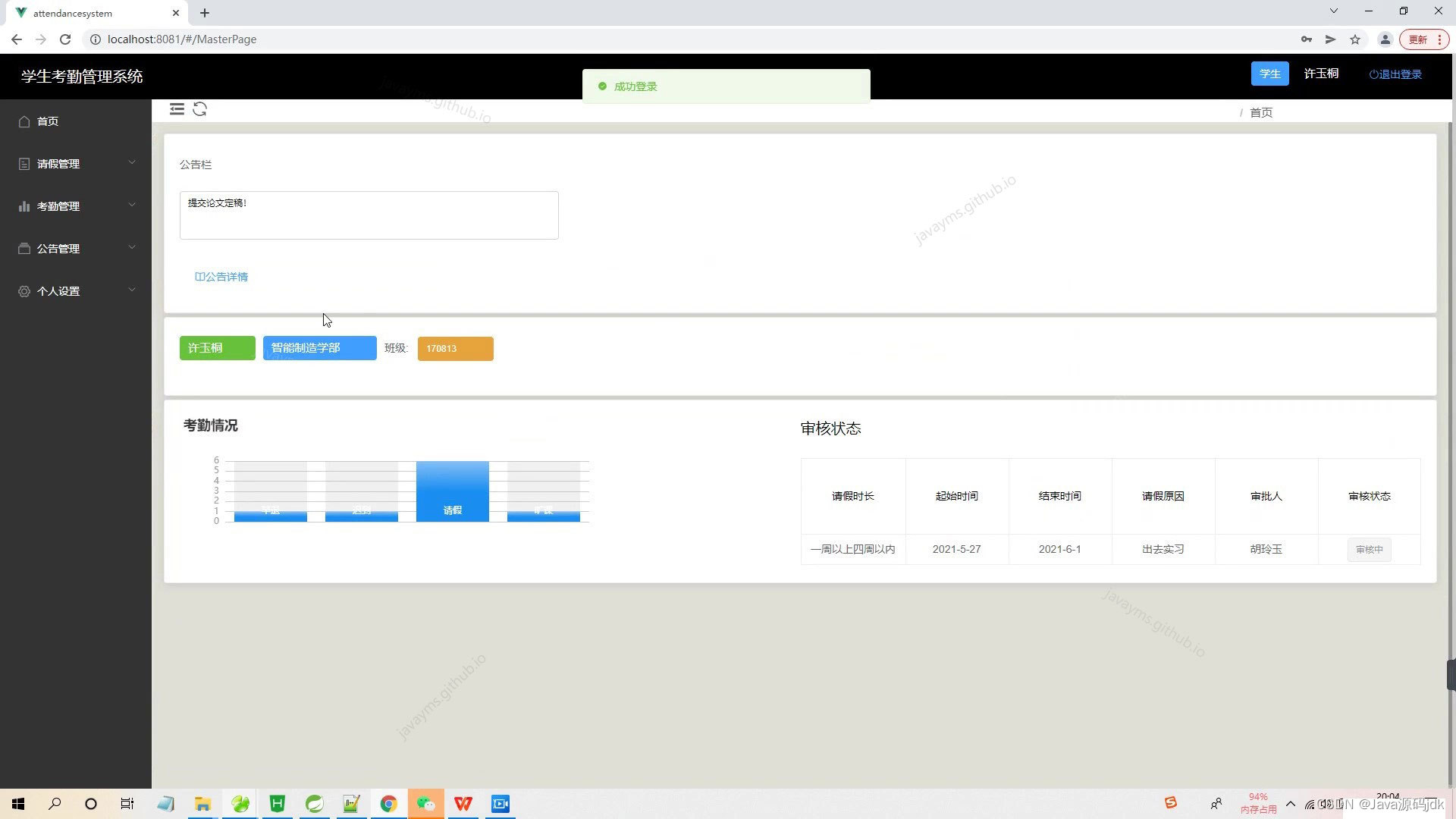Click the 请假时长 column header
Screen dimensions: 1456x819
(853, 496)
